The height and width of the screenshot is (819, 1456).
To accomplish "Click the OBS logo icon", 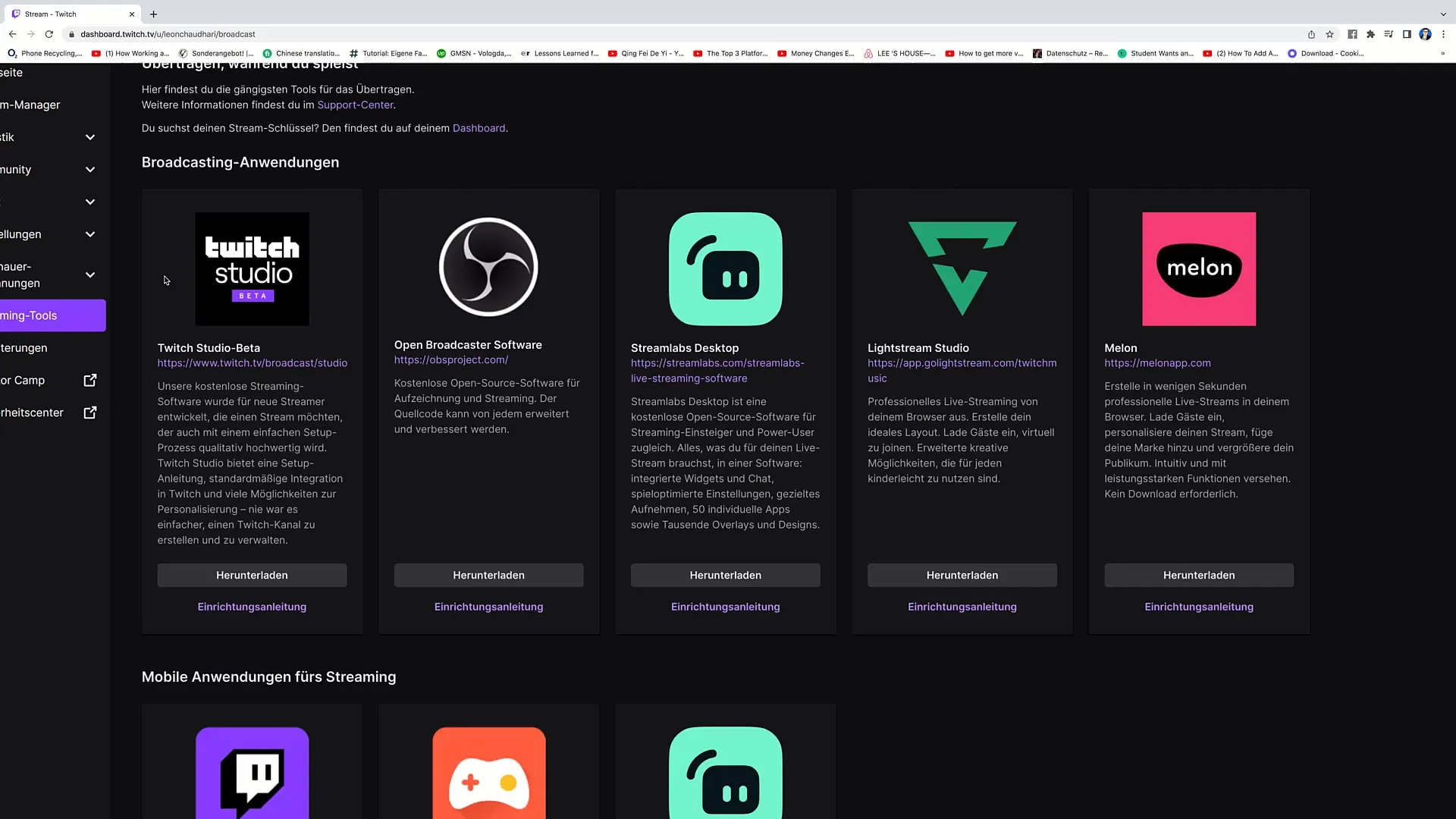I will pyautogui.click(x=488, y=267).
